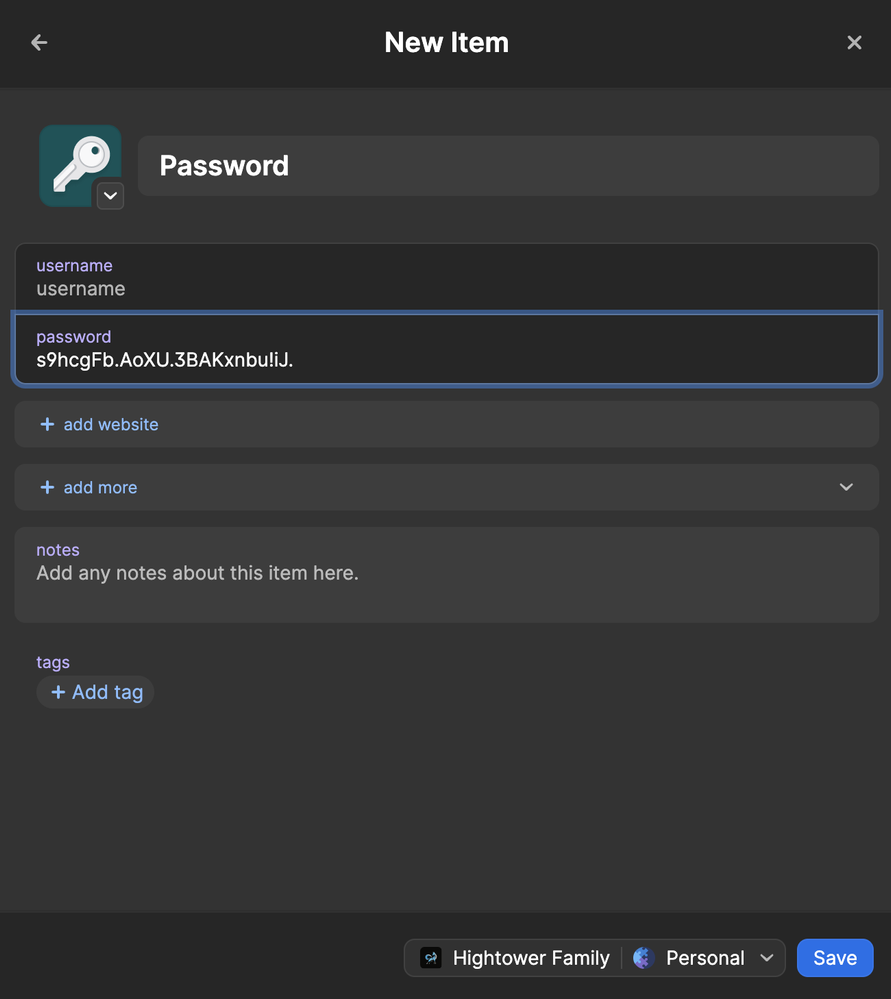Select the Hightower Family account label
The image size is (891, 999).
[x=531, y=958]
